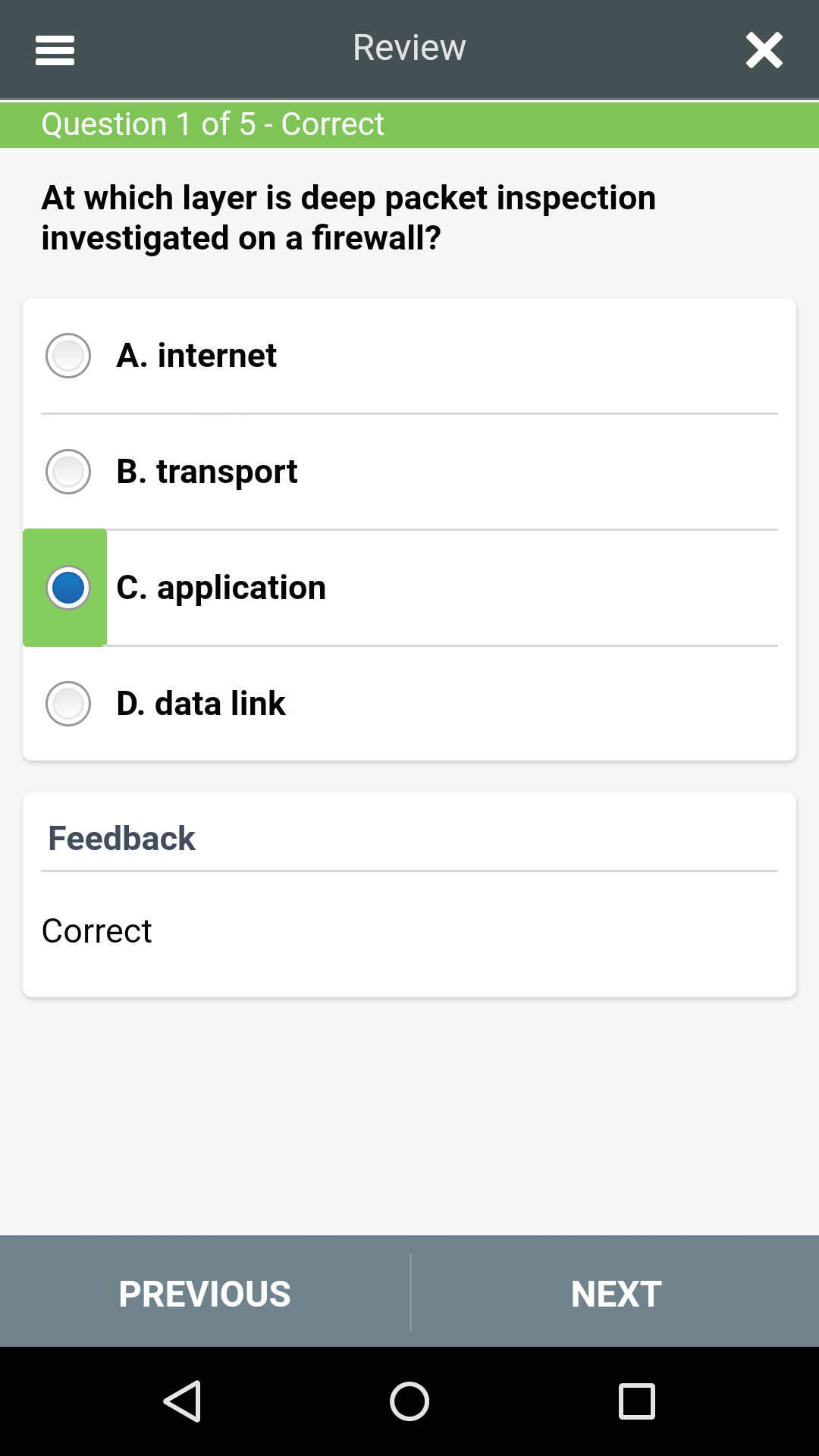Tap the Android home circle icon

pyautogui.click(x=409, y=1401)
